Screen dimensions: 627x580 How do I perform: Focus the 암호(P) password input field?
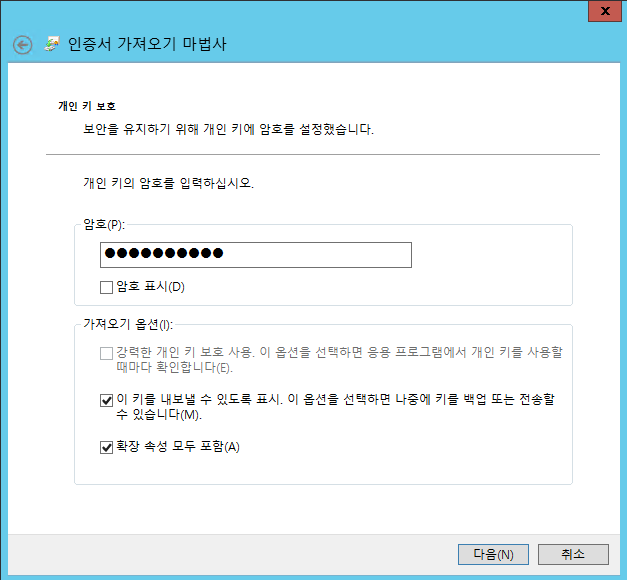pos(256,255)
